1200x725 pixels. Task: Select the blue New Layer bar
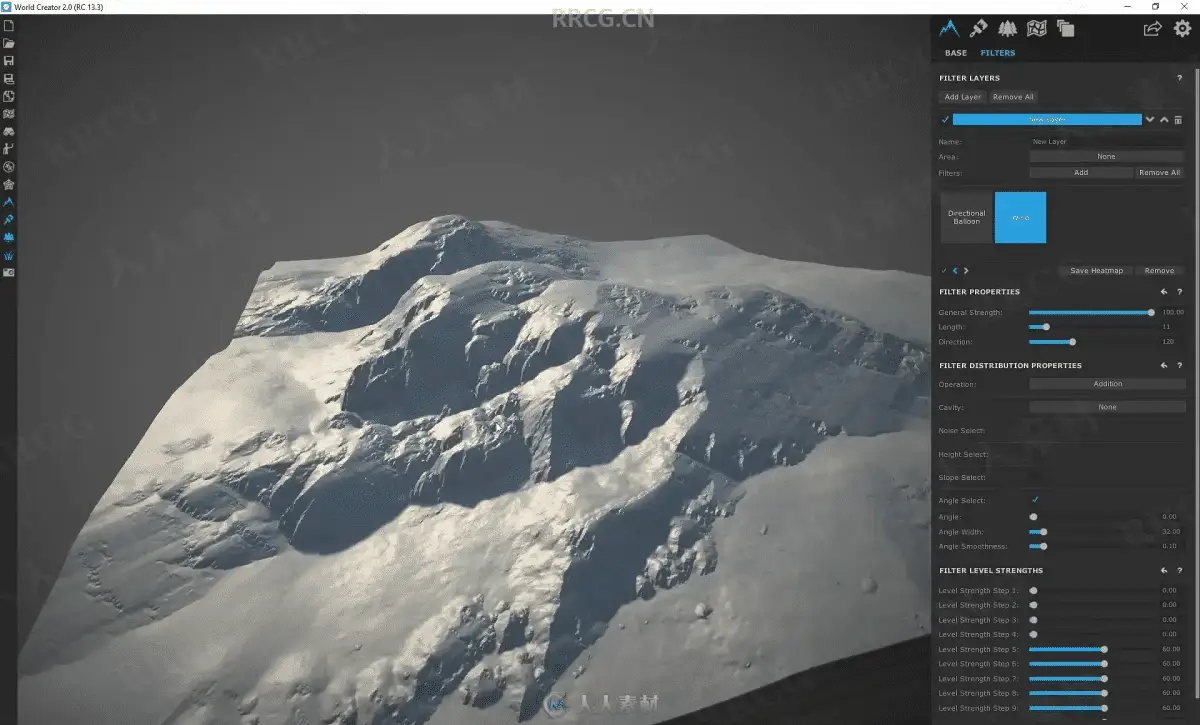pos(1046,120)
